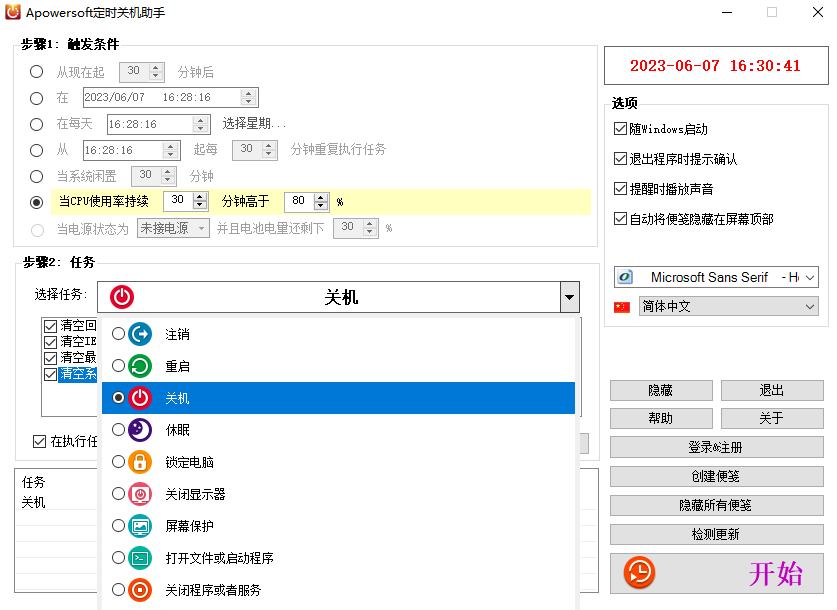Click the Apowersoft app icon in title bar
Viewport: 837px width, 610px height.
coord(13,12)
